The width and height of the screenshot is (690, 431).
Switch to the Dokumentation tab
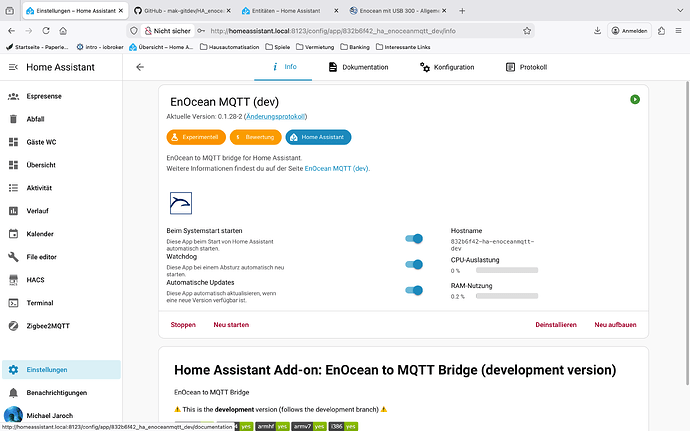[358, 67]
